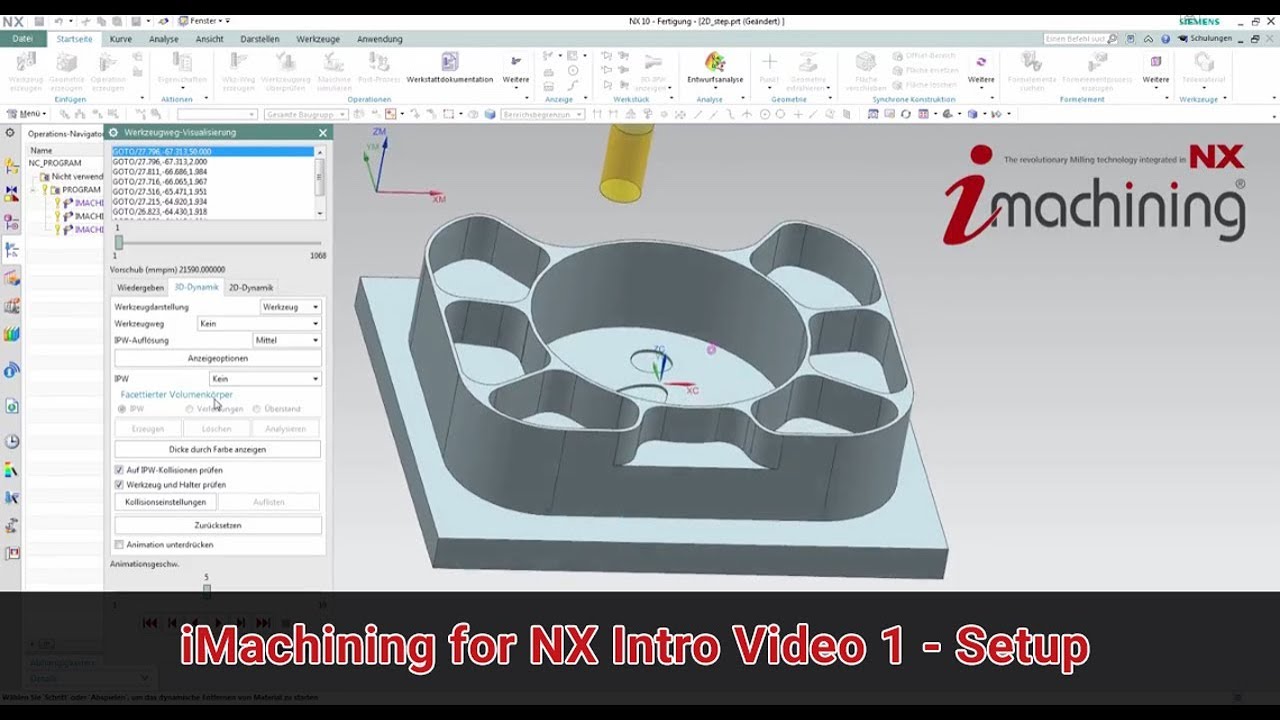Viewport: 1280px width, 720px height.
Task: Click the save icon in quick access toolbar
Action: tap(39, 21)
